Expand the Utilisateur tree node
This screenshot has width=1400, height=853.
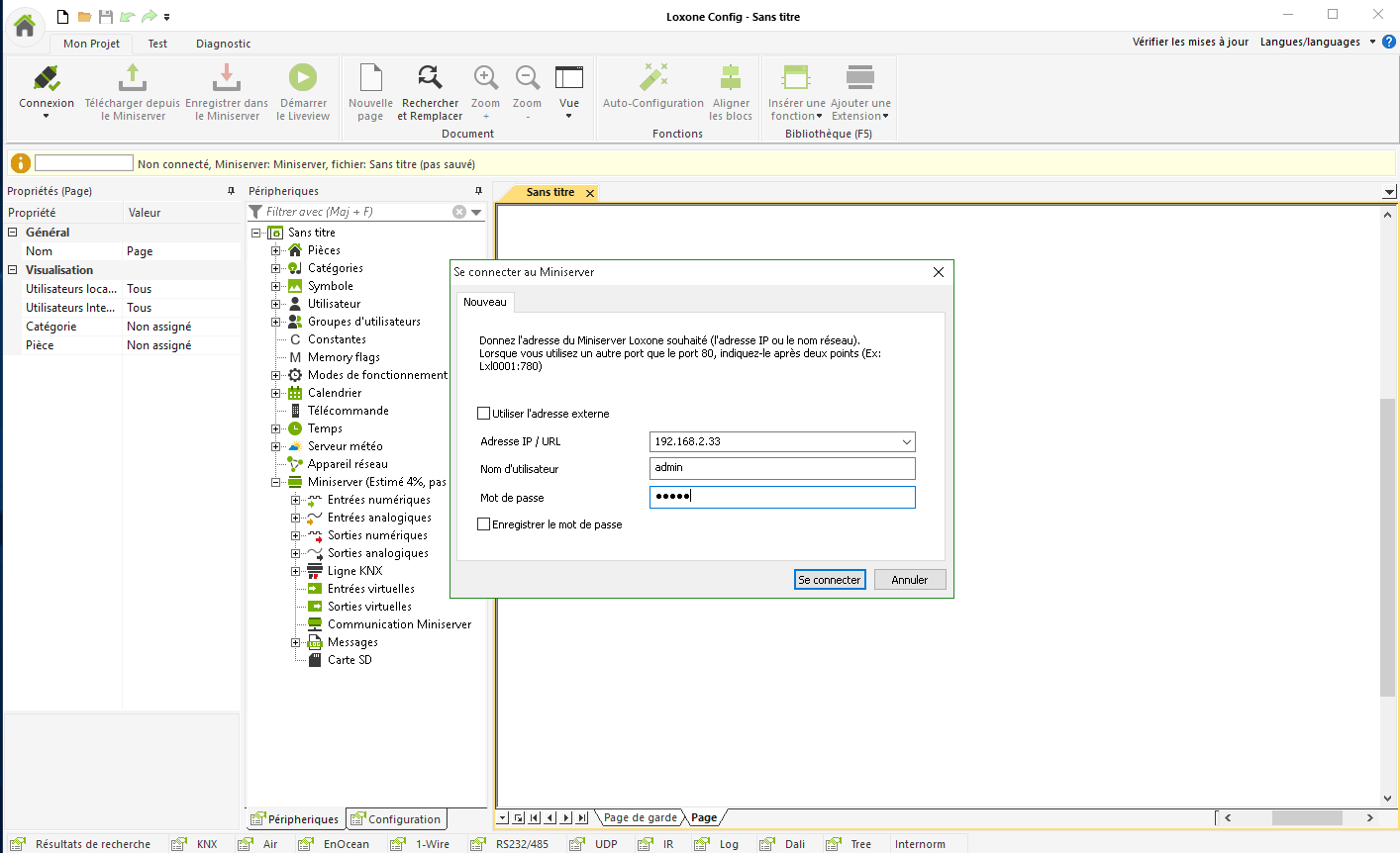pos(276,304)
